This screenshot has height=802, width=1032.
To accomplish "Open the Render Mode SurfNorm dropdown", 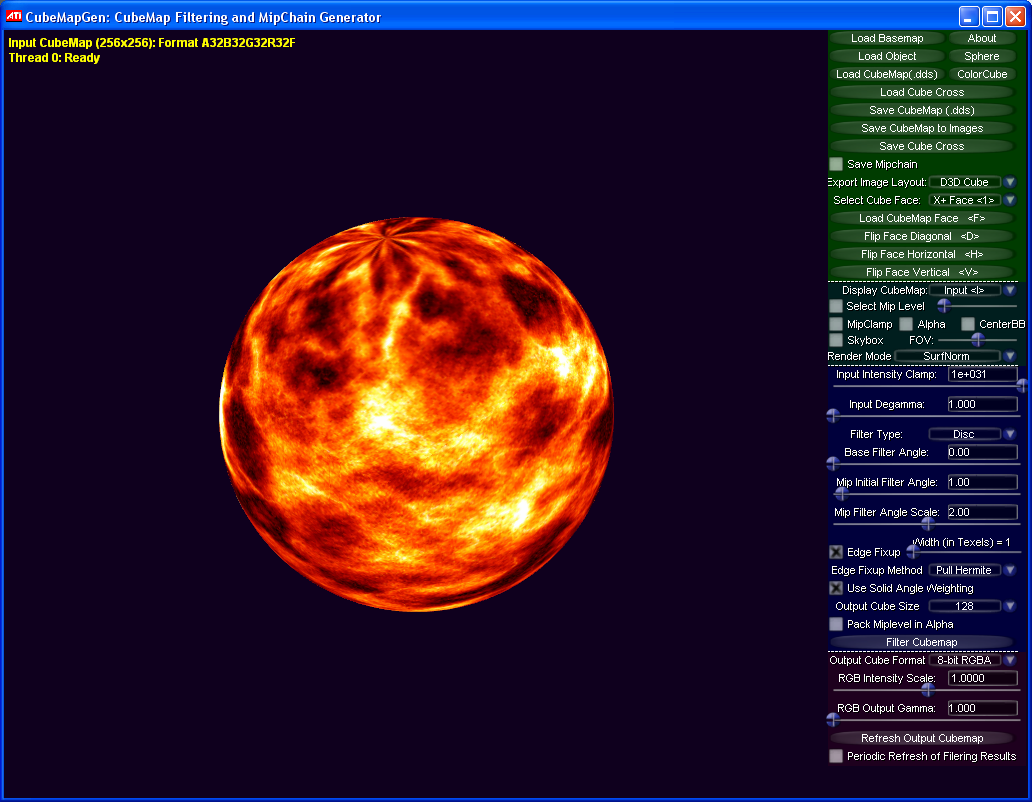I will click(1010, 356).
